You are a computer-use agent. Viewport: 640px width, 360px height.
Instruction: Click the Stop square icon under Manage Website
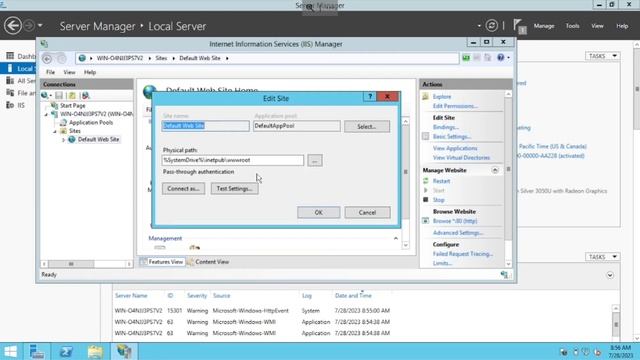[426, 200]
